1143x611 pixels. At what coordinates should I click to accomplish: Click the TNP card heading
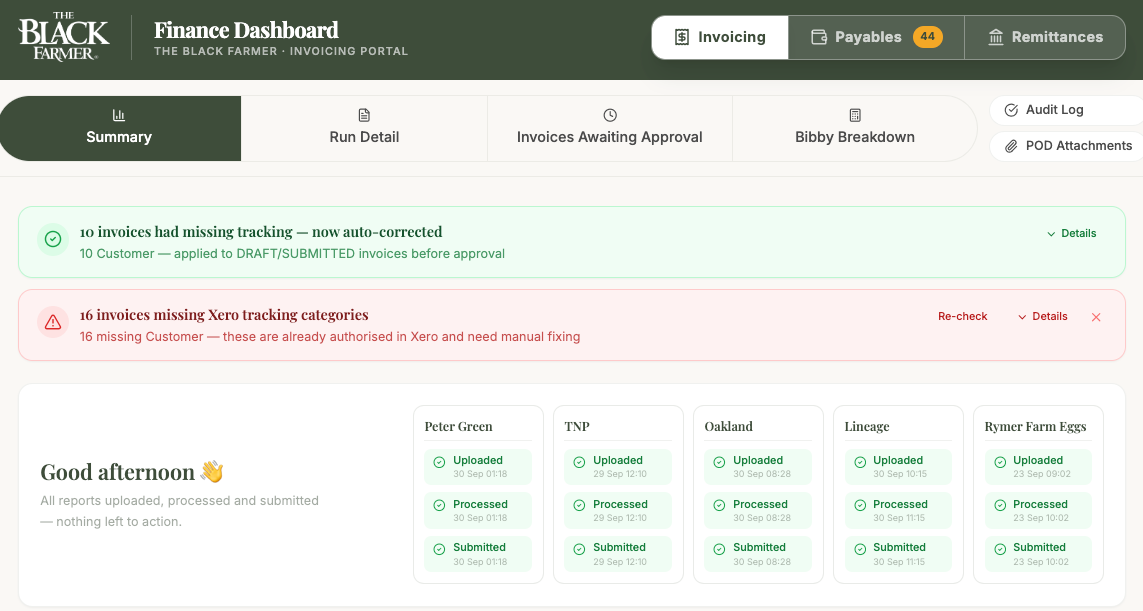(577, 427)
